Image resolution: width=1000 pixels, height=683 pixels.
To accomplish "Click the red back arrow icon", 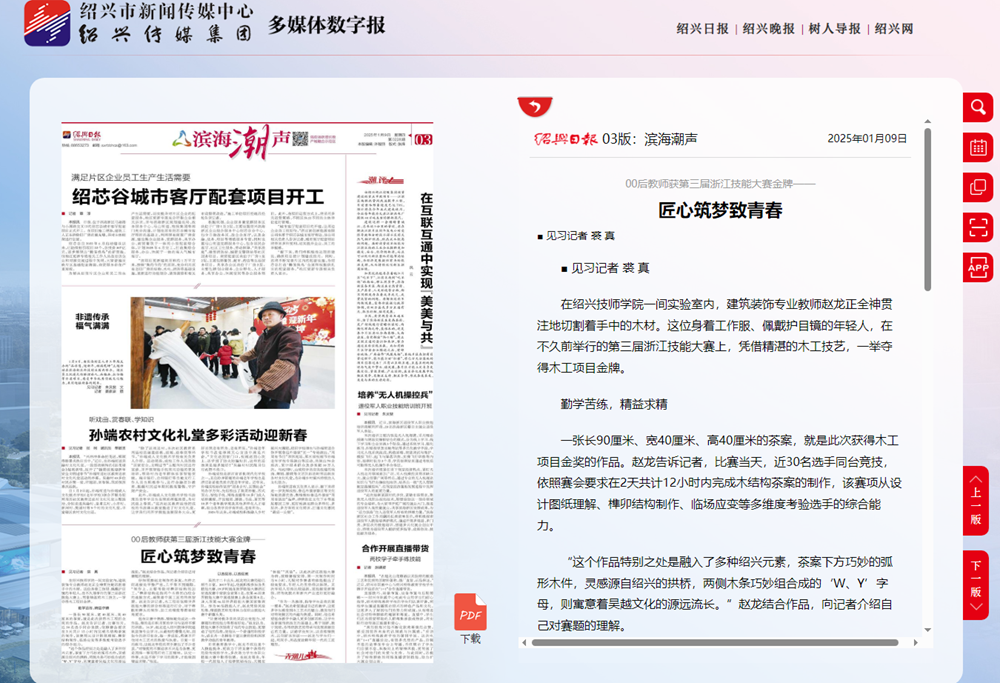I will tap(535, 107).
